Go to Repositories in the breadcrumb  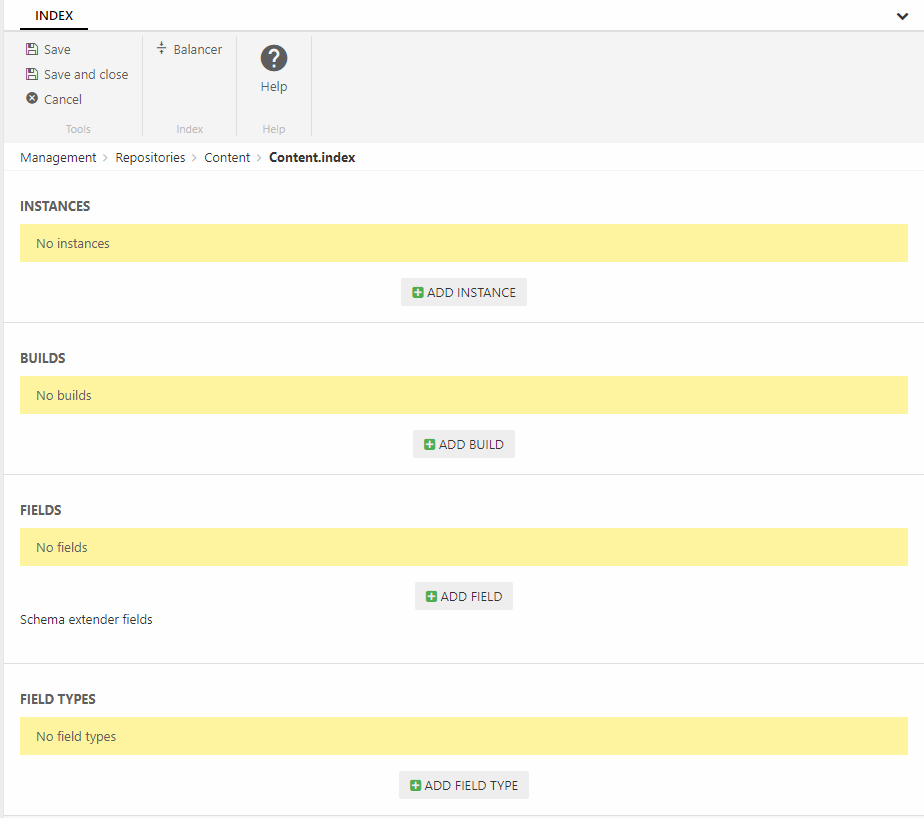(150, 157)
